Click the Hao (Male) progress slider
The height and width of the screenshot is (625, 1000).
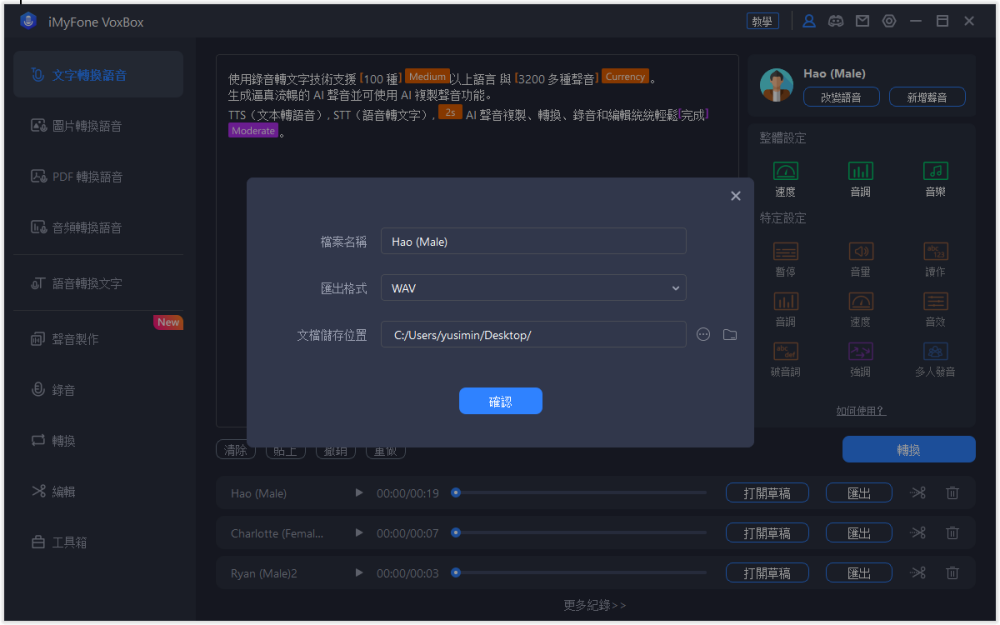(579, 493)
